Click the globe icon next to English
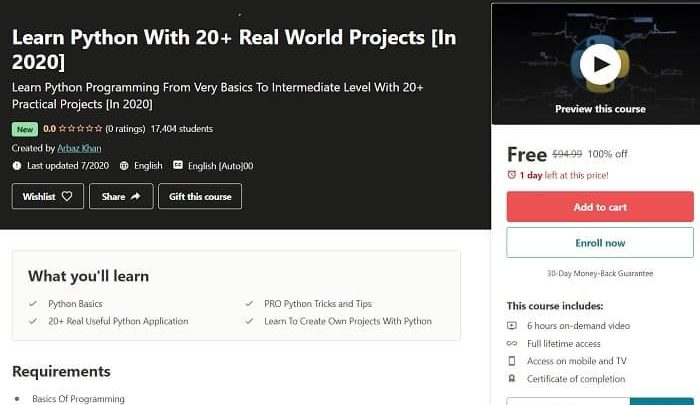Screen dimensions: 700x405 pos(124,166)
